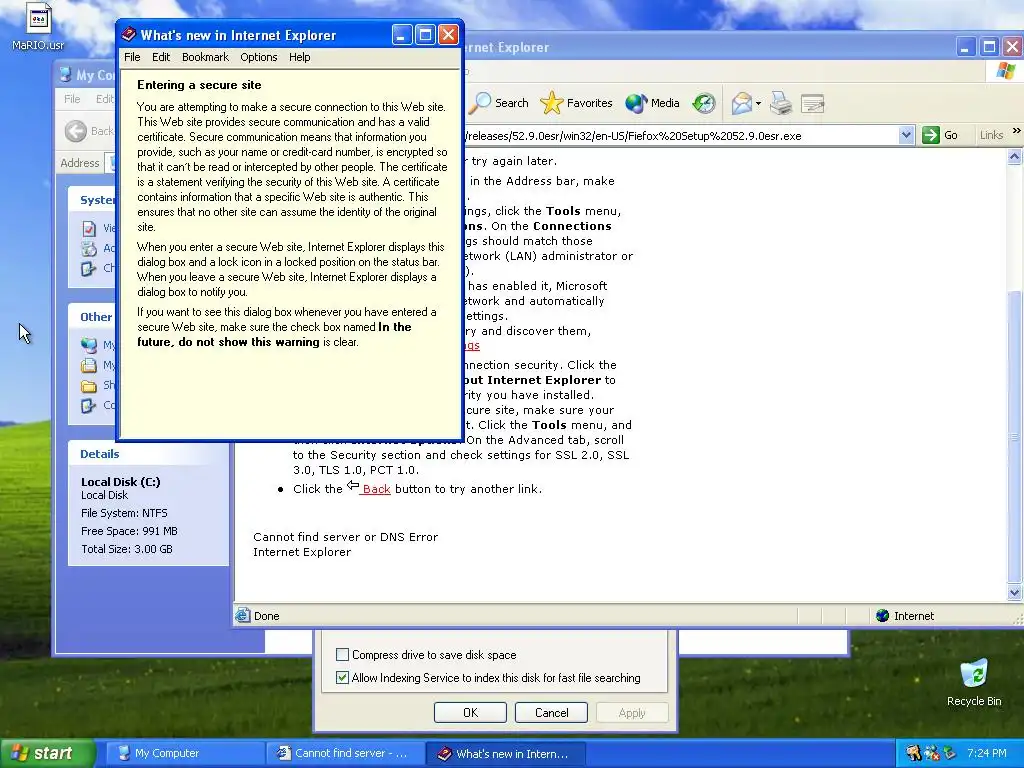Click the Windows flag logo in Internet Explorer

coord(1006,71)
